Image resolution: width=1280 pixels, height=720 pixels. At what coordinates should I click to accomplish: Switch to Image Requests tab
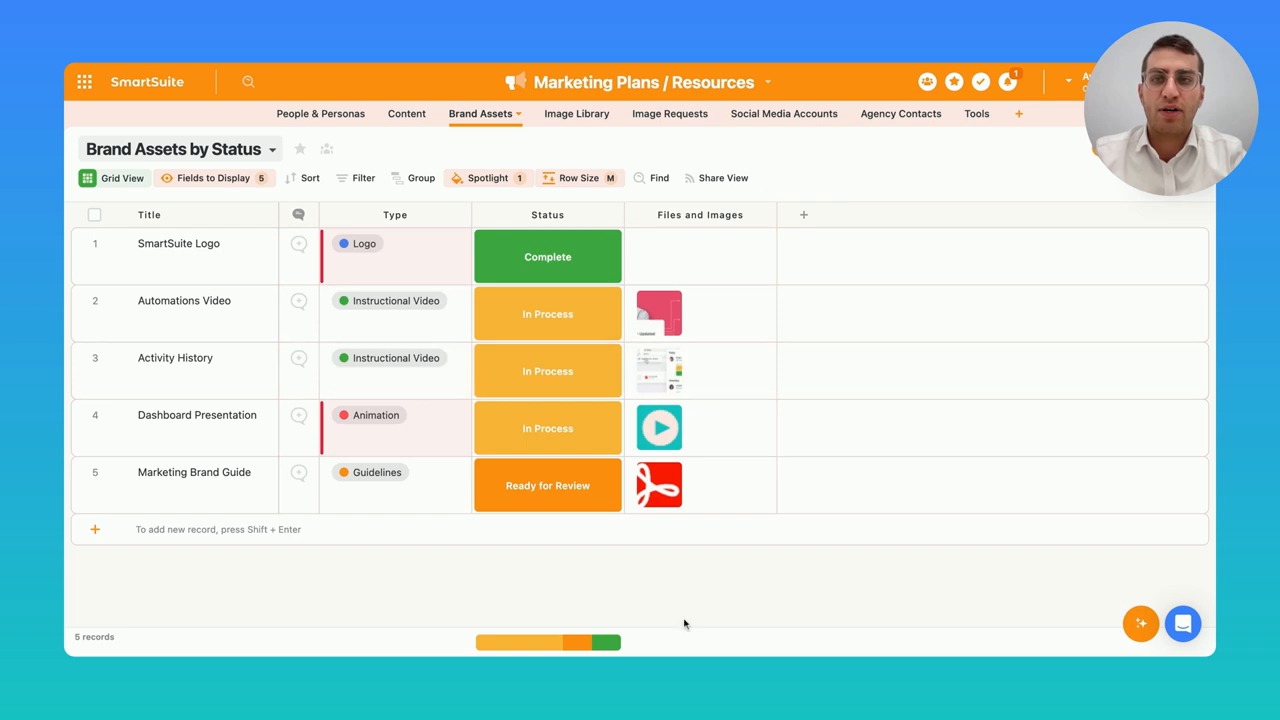click(x=670, y=114)
